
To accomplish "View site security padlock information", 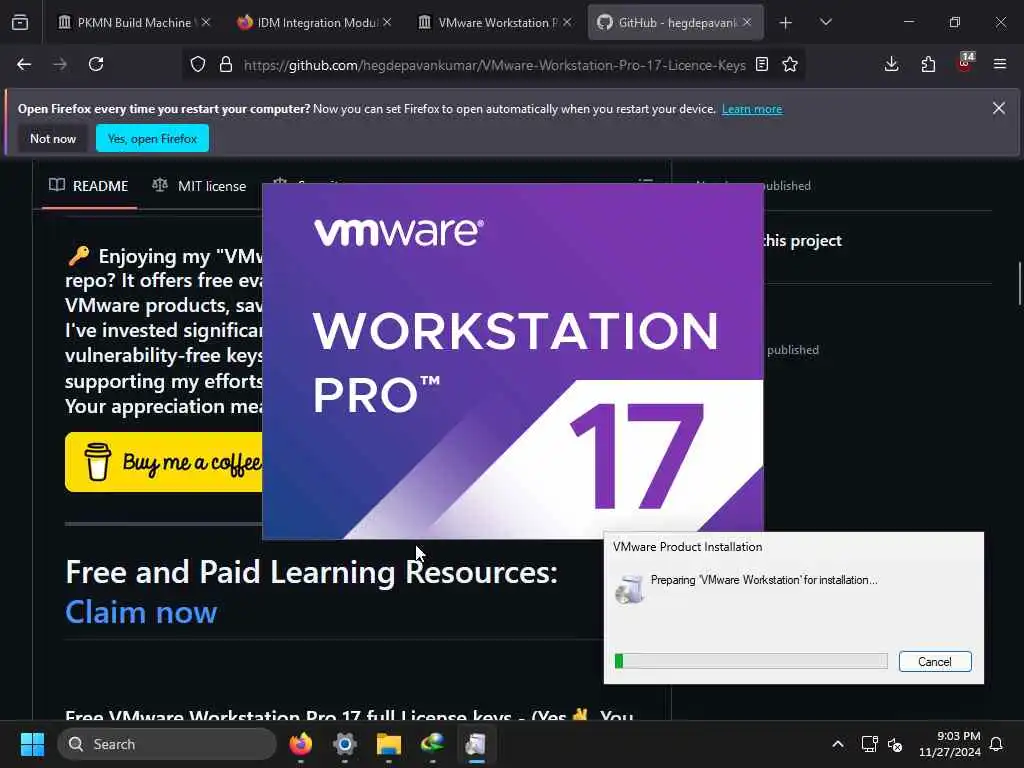I will click(x=226, y=64).
